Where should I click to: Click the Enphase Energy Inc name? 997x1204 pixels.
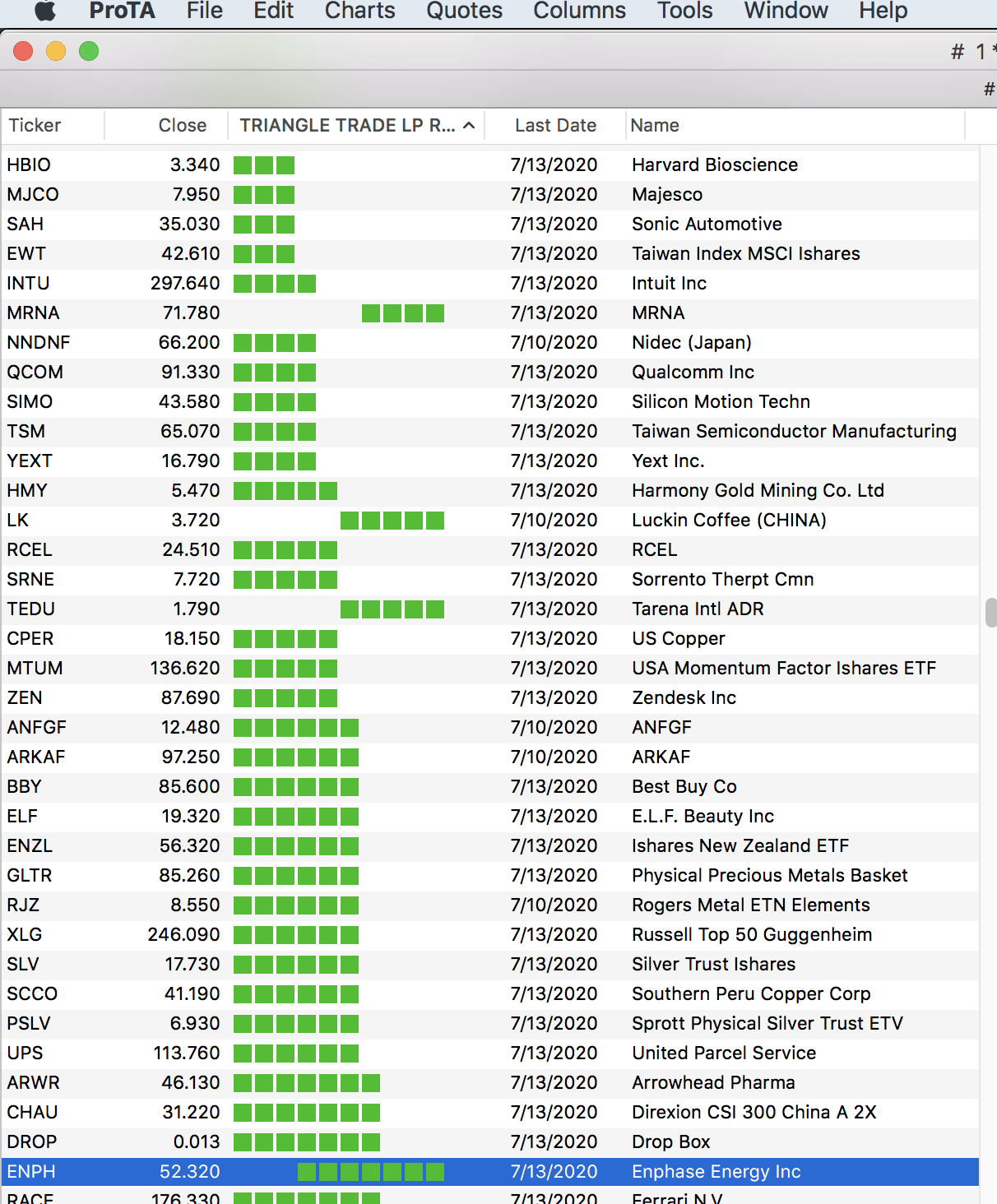716,1171
